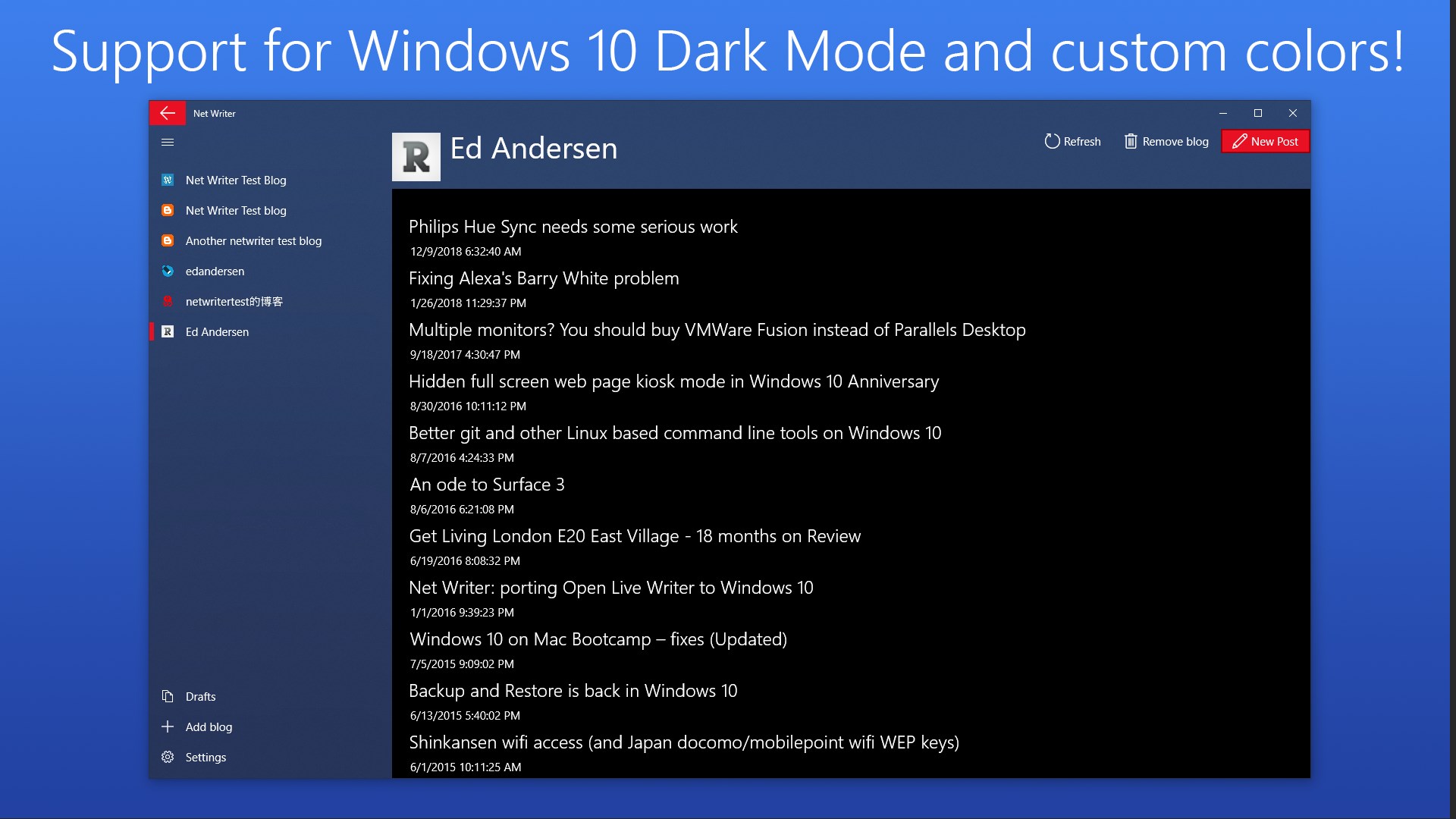The height and width of the screenshot is (819, 1456).
Task: Open the Shinkansen wifi access post
Action: tap(683, 742)
